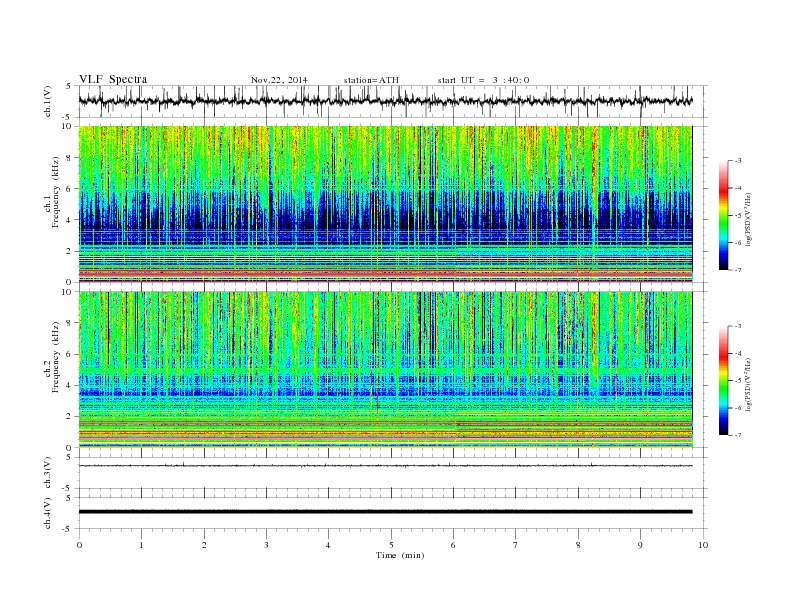Click the "Time (min)" axis label
The width and height of the screenshot is (792, 612).
click(400, 555)
